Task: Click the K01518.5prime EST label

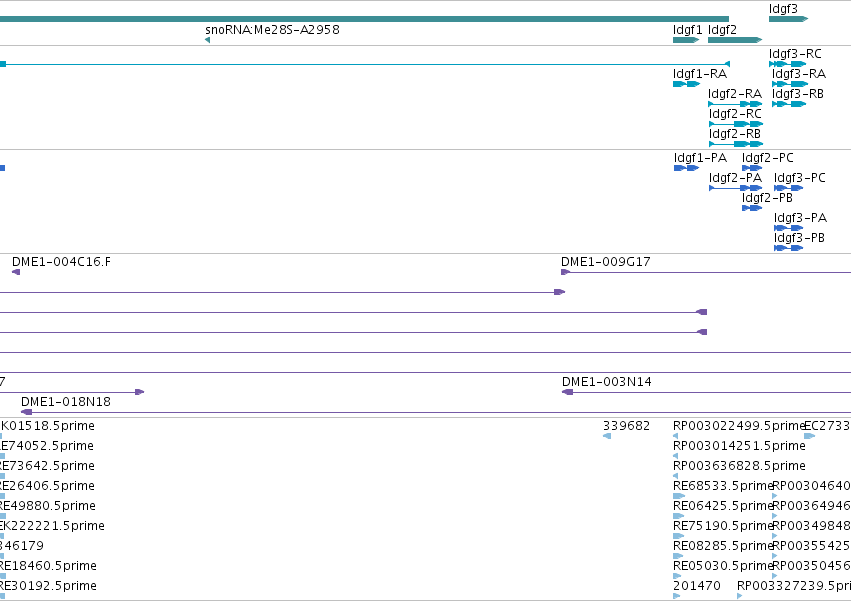Action: point(48,426)
